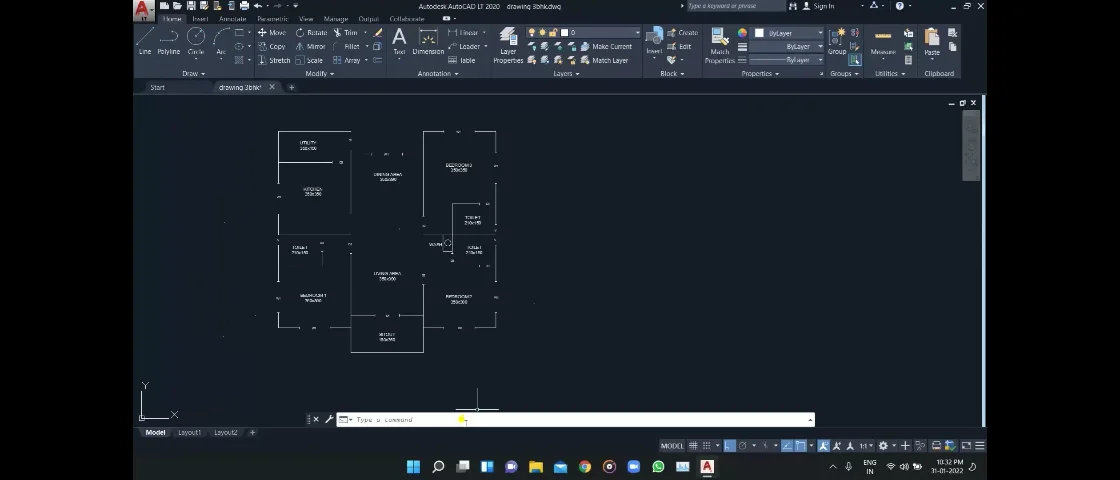Click the Mirror tool

coord(310,46)
